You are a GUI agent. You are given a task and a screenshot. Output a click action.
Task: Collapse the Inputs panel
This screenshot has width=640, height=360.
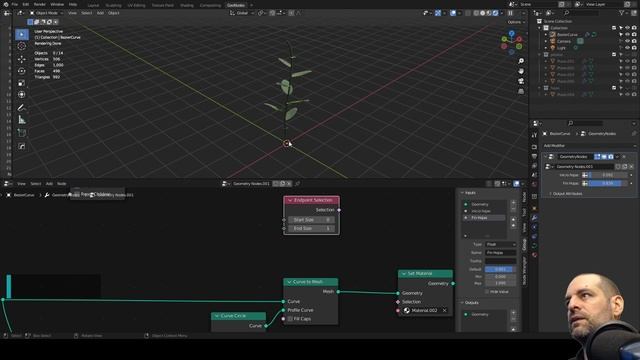(x=462, y=193)
